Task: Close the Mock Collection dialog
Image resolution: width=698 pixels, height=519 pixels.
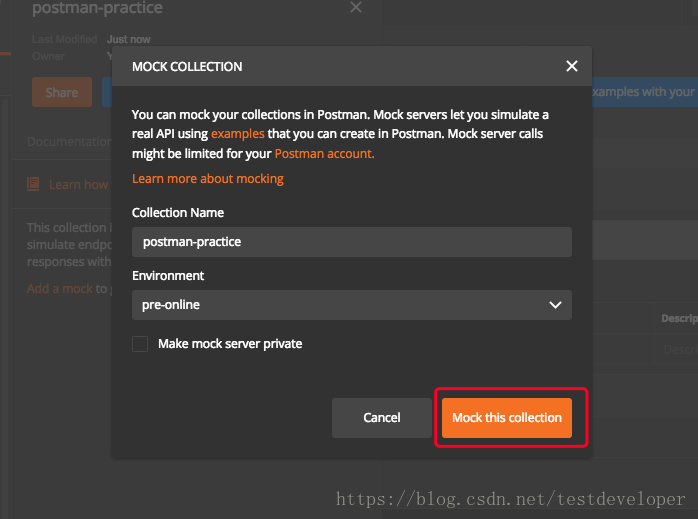Action: coord(572,66)
